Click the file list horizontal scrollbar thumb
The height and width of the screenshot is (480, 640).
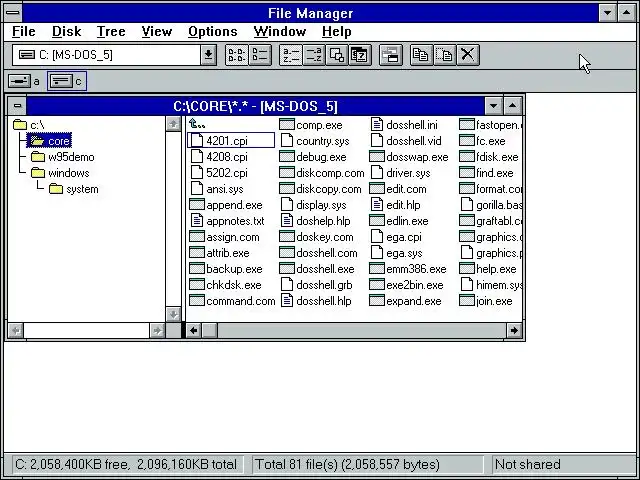pos(210,330)
